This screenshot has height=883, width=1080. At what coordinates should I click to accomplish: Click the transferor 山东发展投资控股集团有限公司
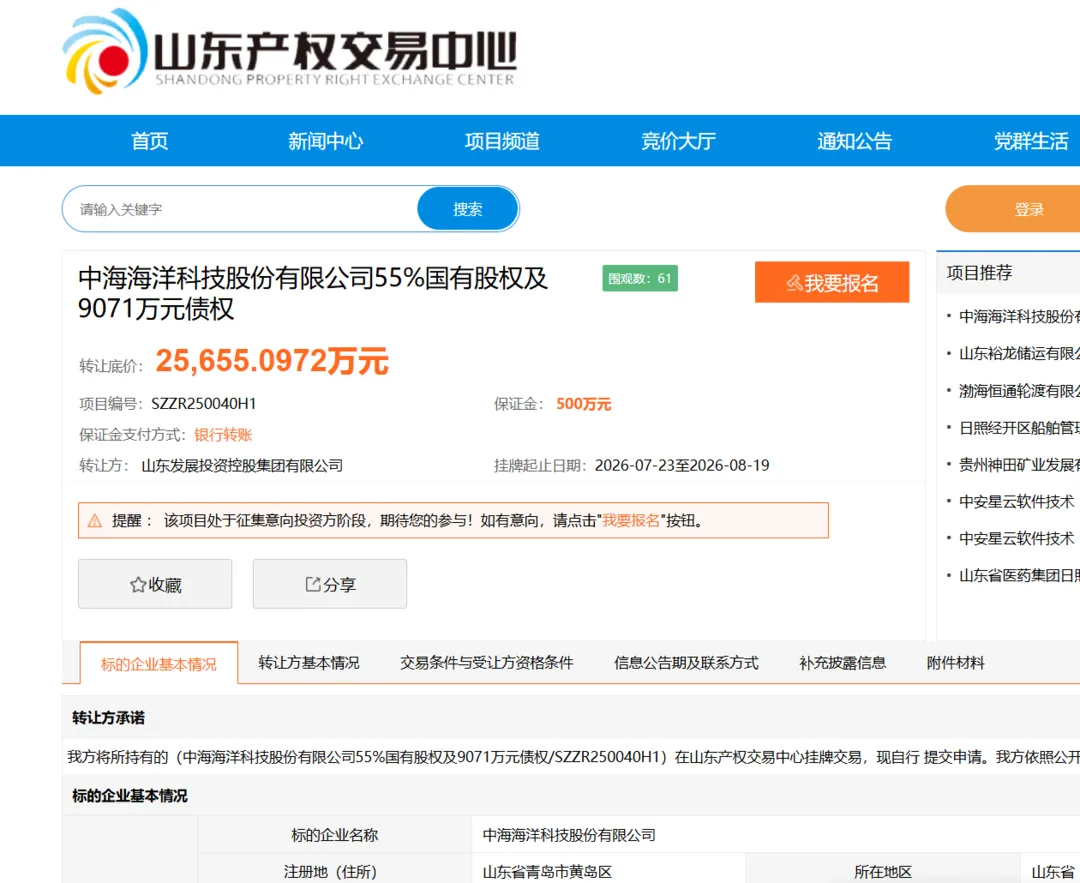[x=242, y=466]
